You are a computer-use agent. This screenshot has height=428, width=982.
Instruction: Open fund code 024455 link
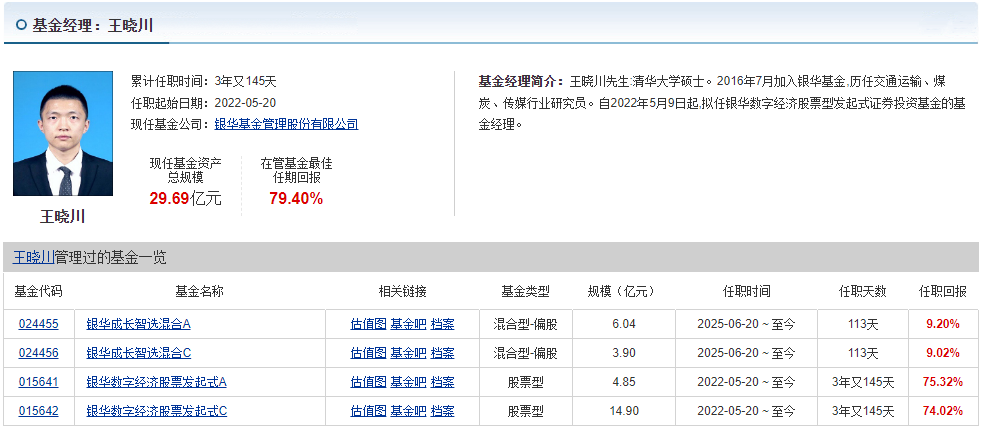pyautogui.click(x=38, y=324)
